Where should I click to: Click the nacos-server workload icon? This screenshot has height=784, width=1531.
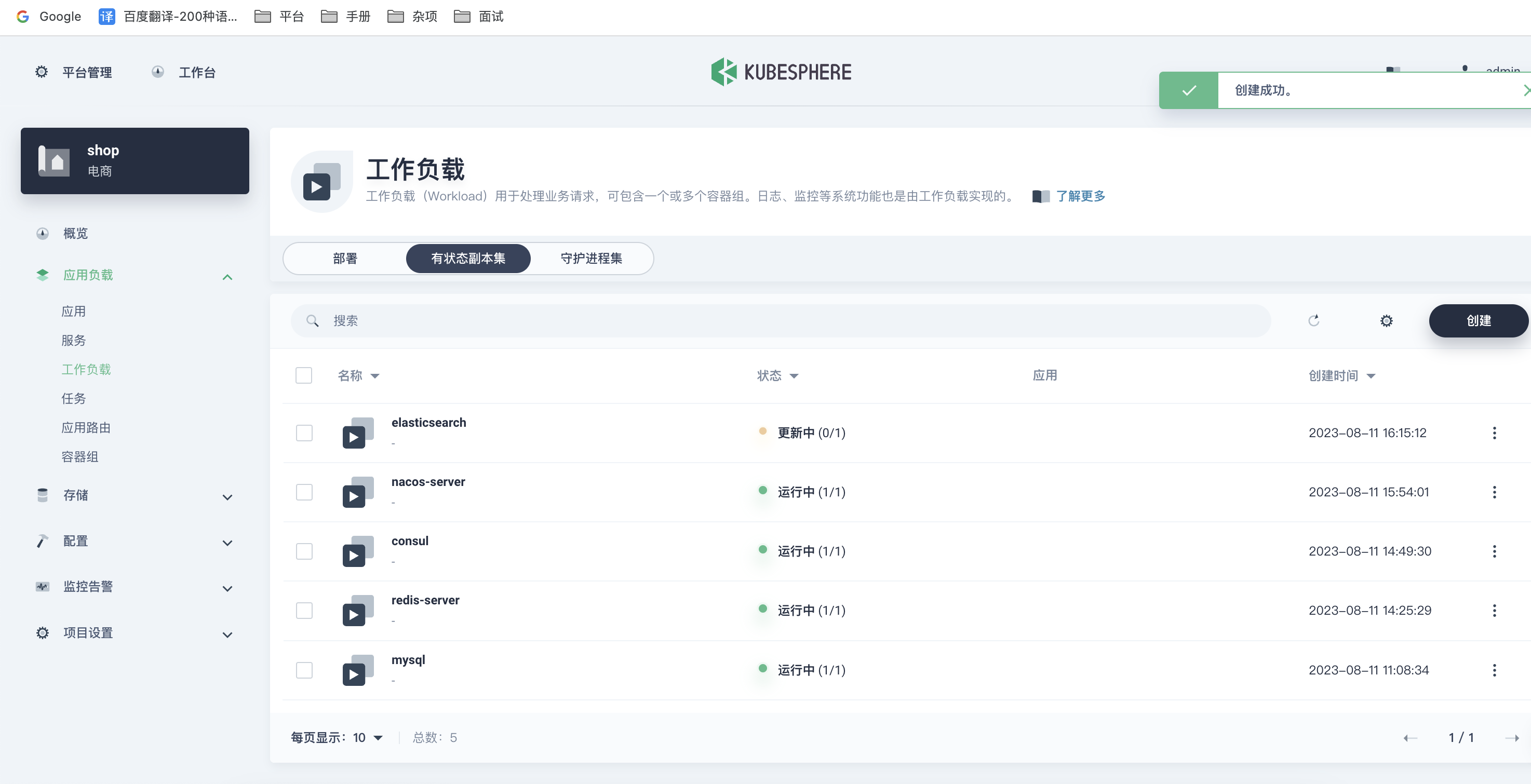358,492
